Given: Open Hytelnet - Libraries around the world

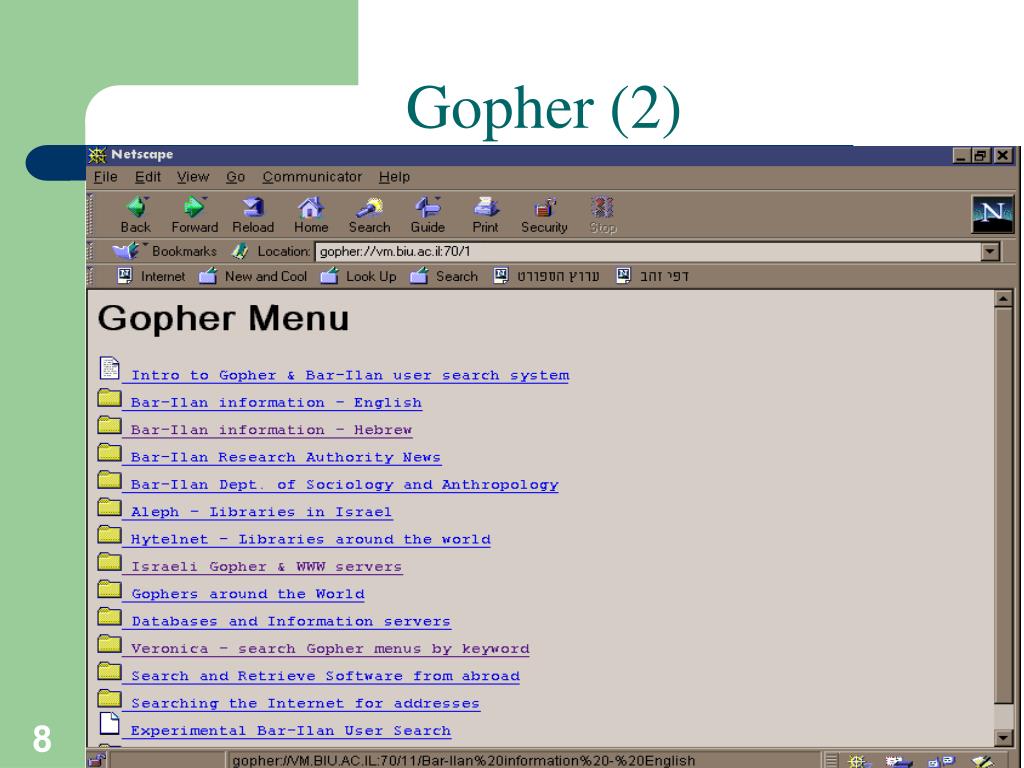Looking at the screenshot, I should coord(311,540).
